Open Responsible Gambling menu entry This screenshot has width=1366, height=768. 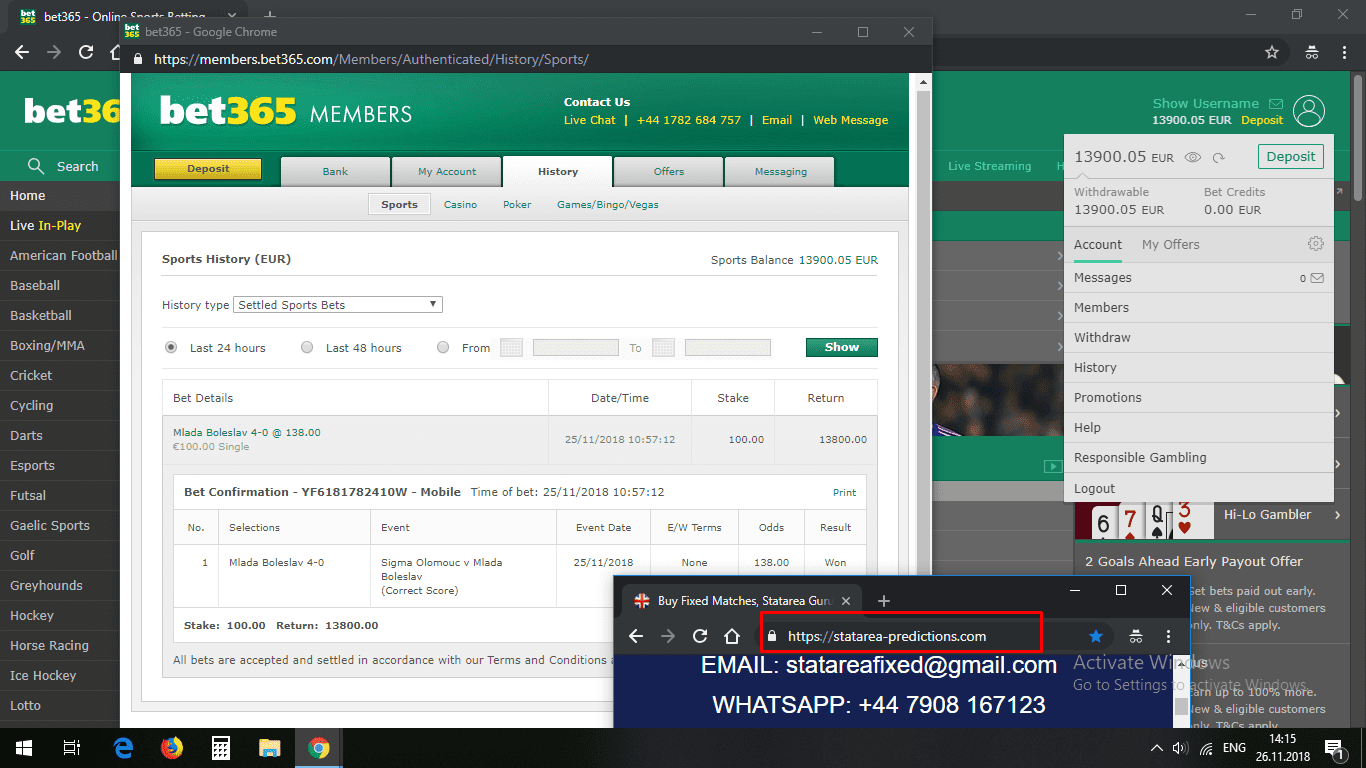[x=1199, y=458]
